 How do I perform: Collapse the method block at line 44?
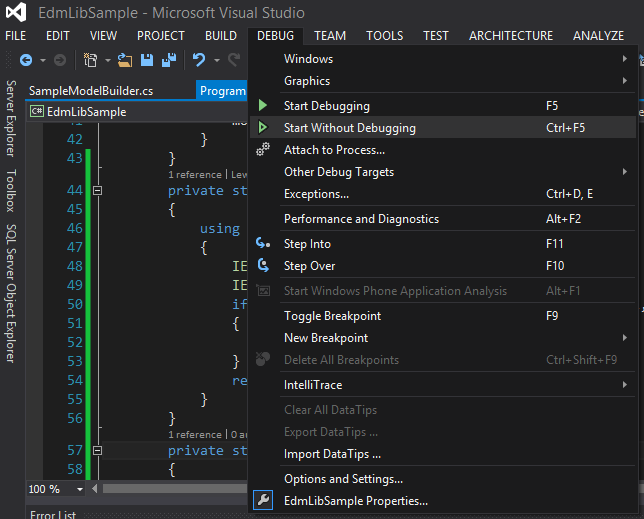tap(97, 191)
